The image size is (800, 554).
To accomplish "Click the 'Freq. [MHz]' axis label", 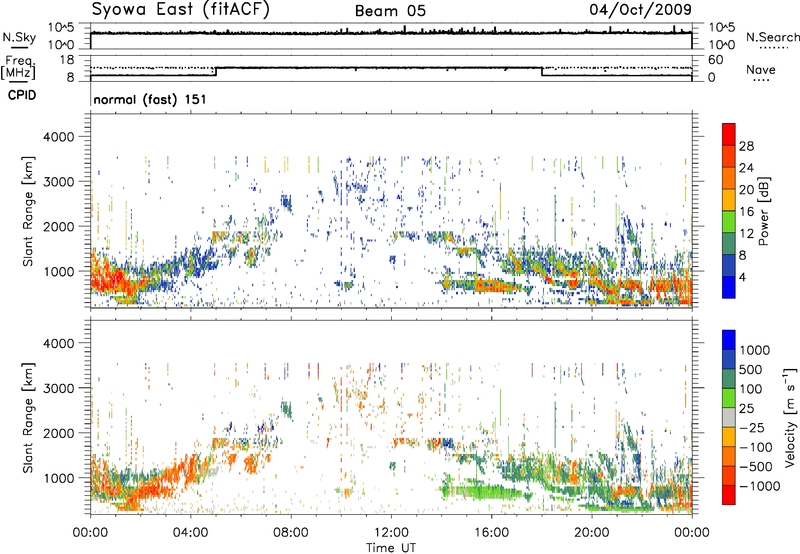I will pyautogui.click(x=18, y=67).
